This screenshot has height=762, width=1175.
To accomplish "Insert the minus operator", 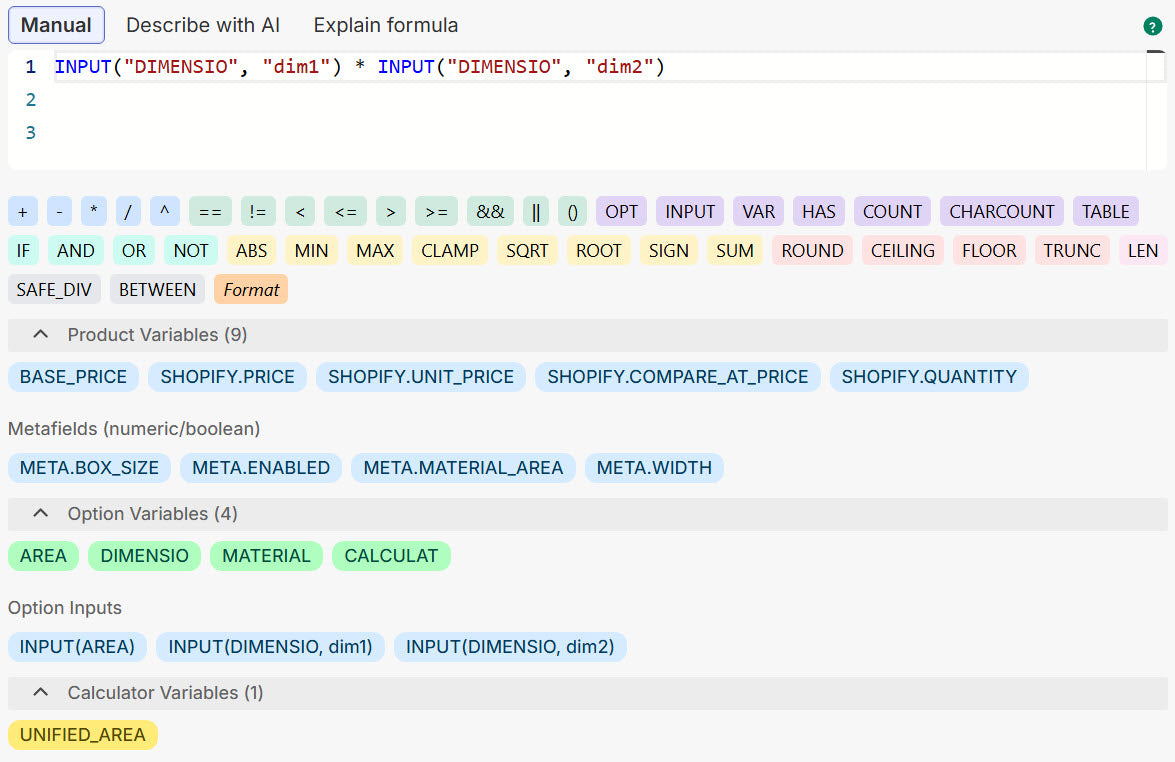I will point(59,212).
